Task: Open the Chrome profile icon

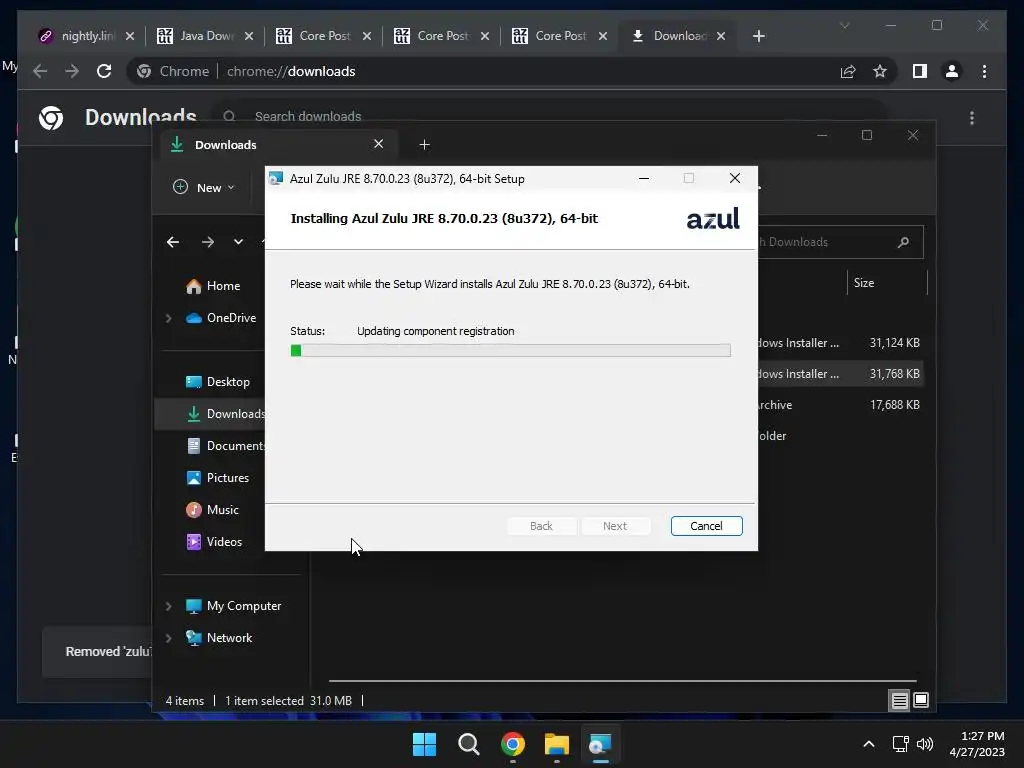Action: 952,71
